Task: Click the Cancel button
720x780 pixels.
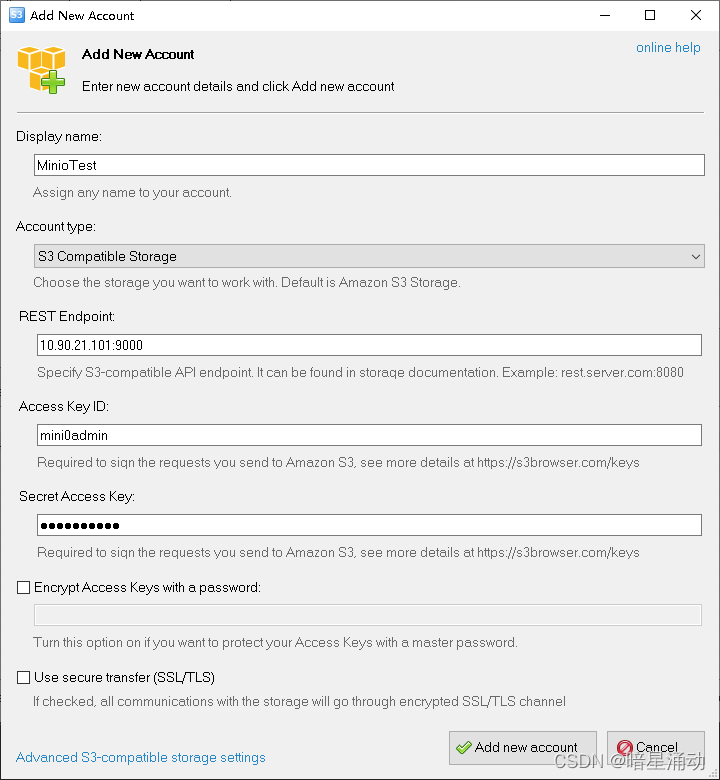Action: [x=656, y=748]
